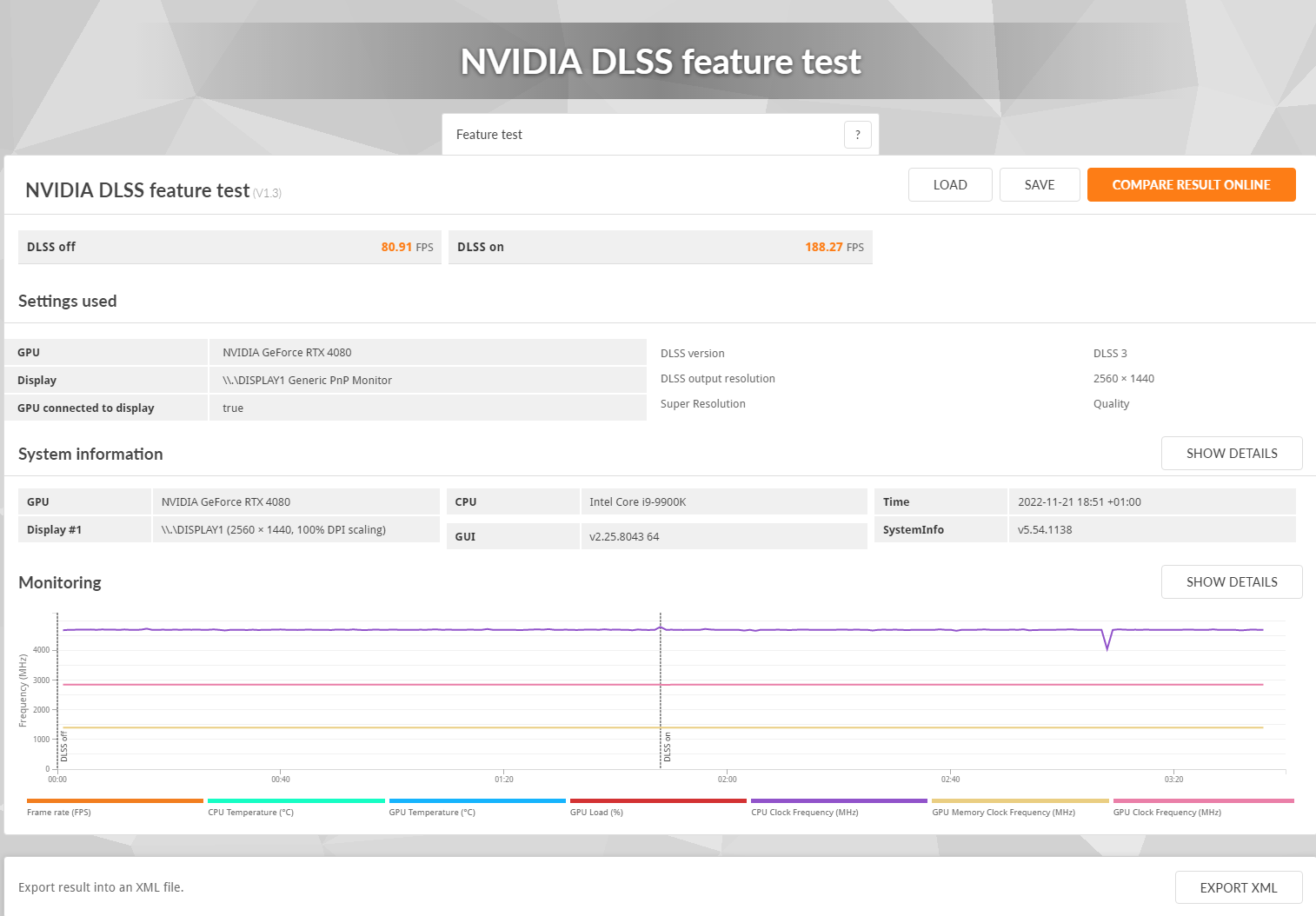
Task: Toggle CPU Temperature legend series
Action: click(x=296, y=808)
